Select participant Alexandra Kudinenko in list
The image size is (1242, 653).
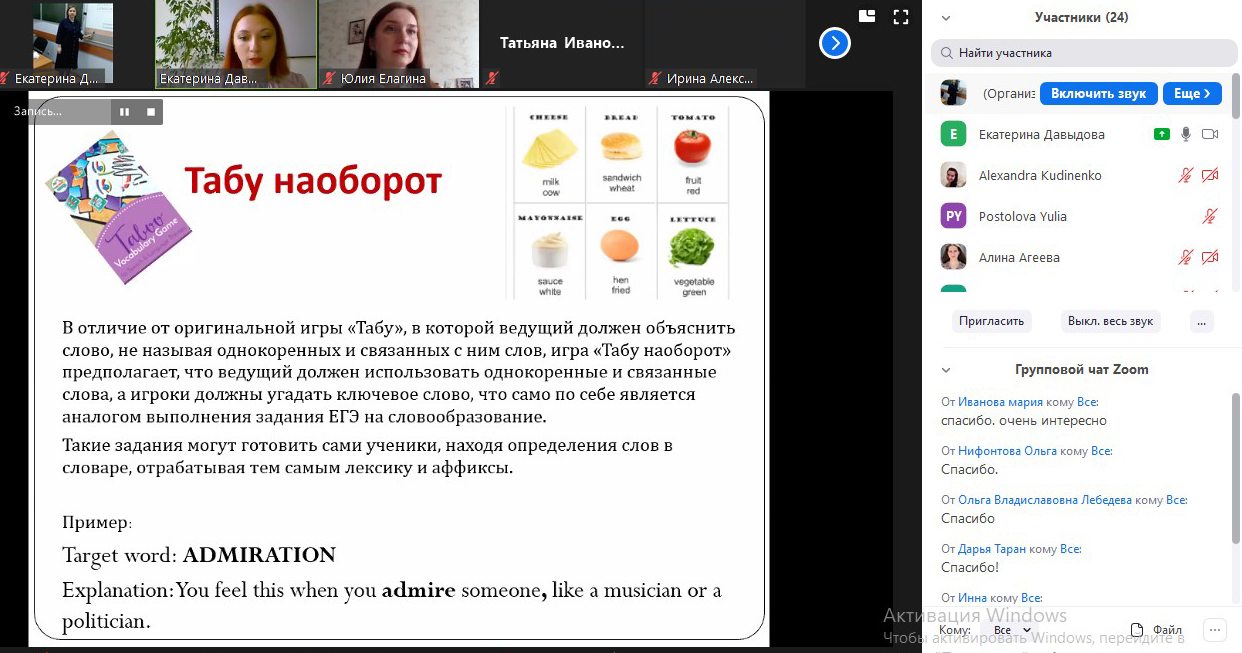[1078, 175]
